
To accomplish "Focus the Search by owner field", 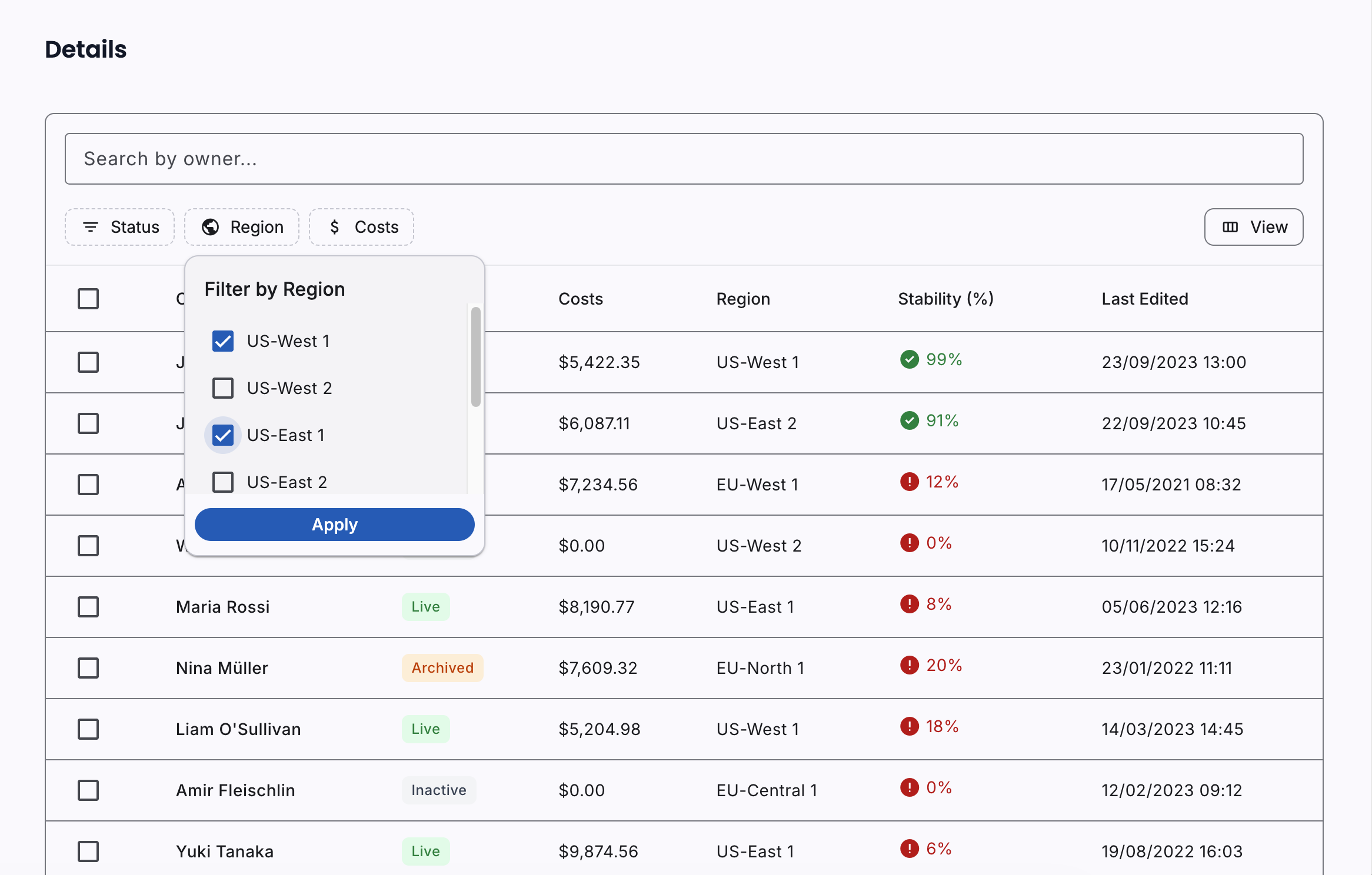I will (x=684, y=159).
